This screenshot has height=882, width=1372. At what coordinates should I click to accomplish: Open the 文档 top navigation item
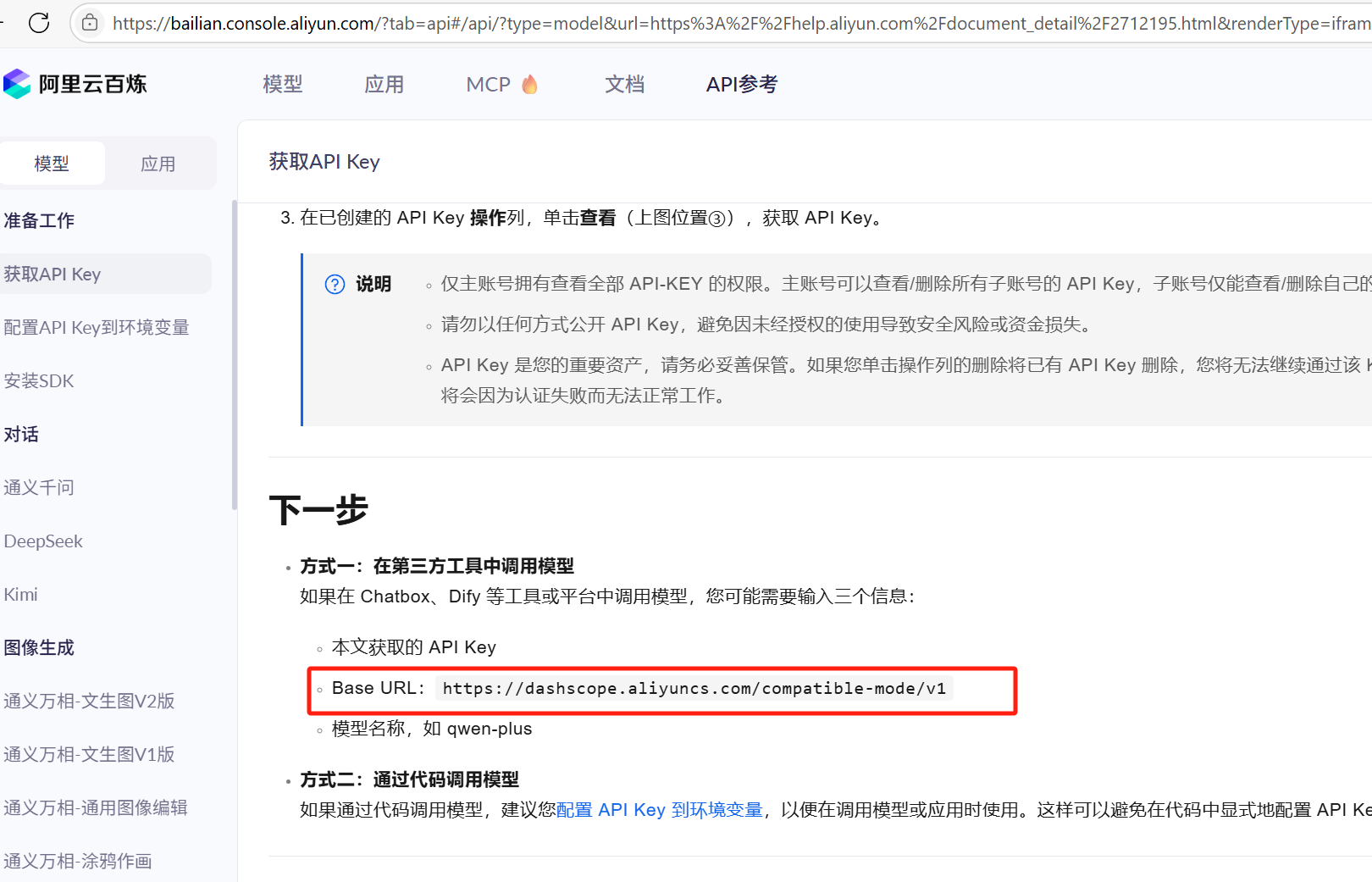[625, 84]
